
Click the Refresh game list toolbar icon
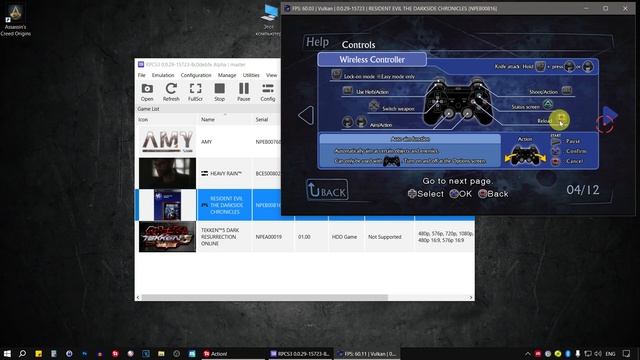click(x=171, y=92)
